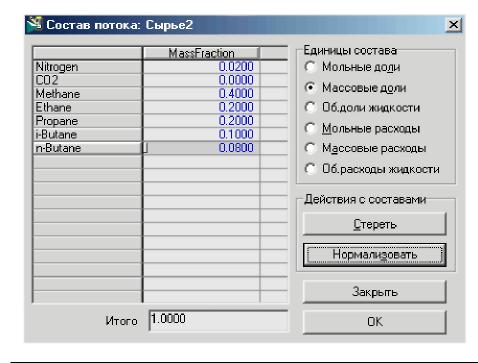Image resolution: width=478 pixels, height=363 pixels.
Task: Select the n-Butane row label
Action: [x=88, y=148]
